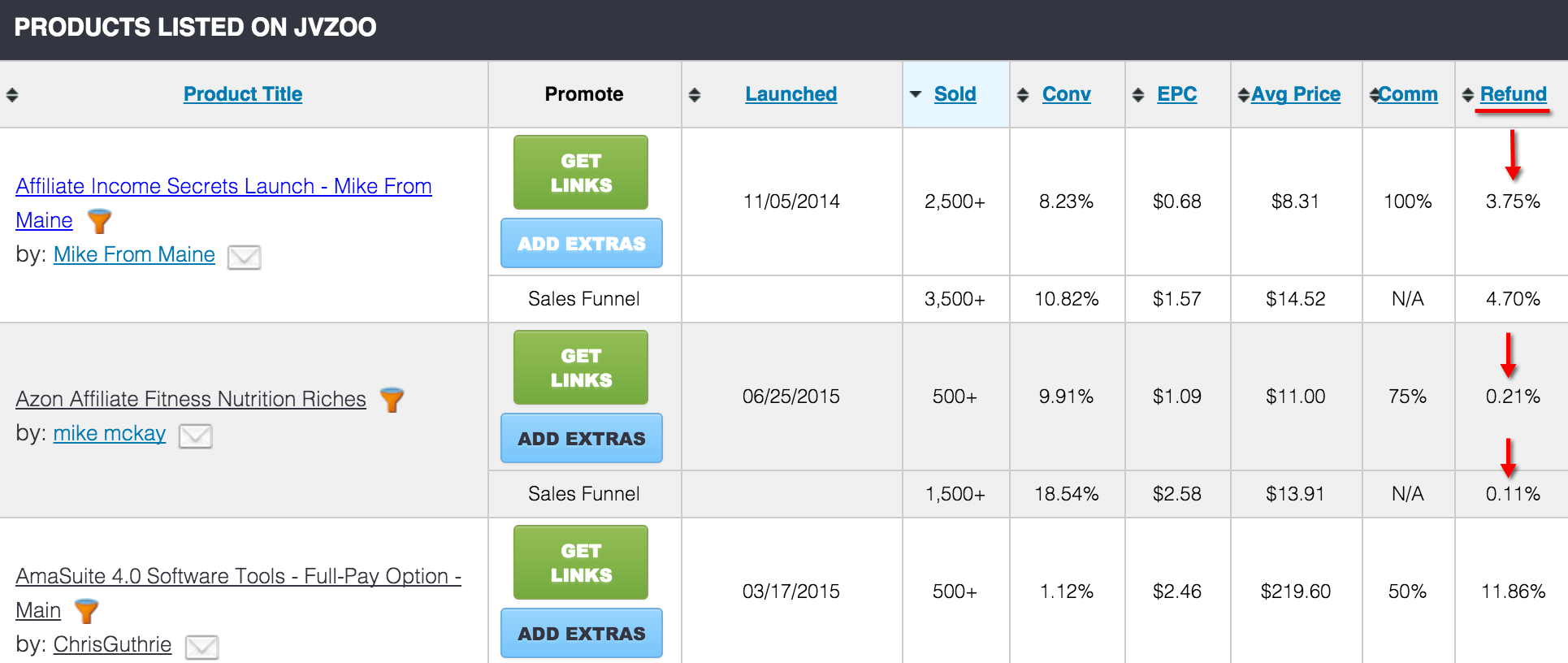Viewport: 1568px width, 663px height.
Task: Open Azon Affiliate Fitness Nutrition Riches link
Action: [x=191, y=399]
